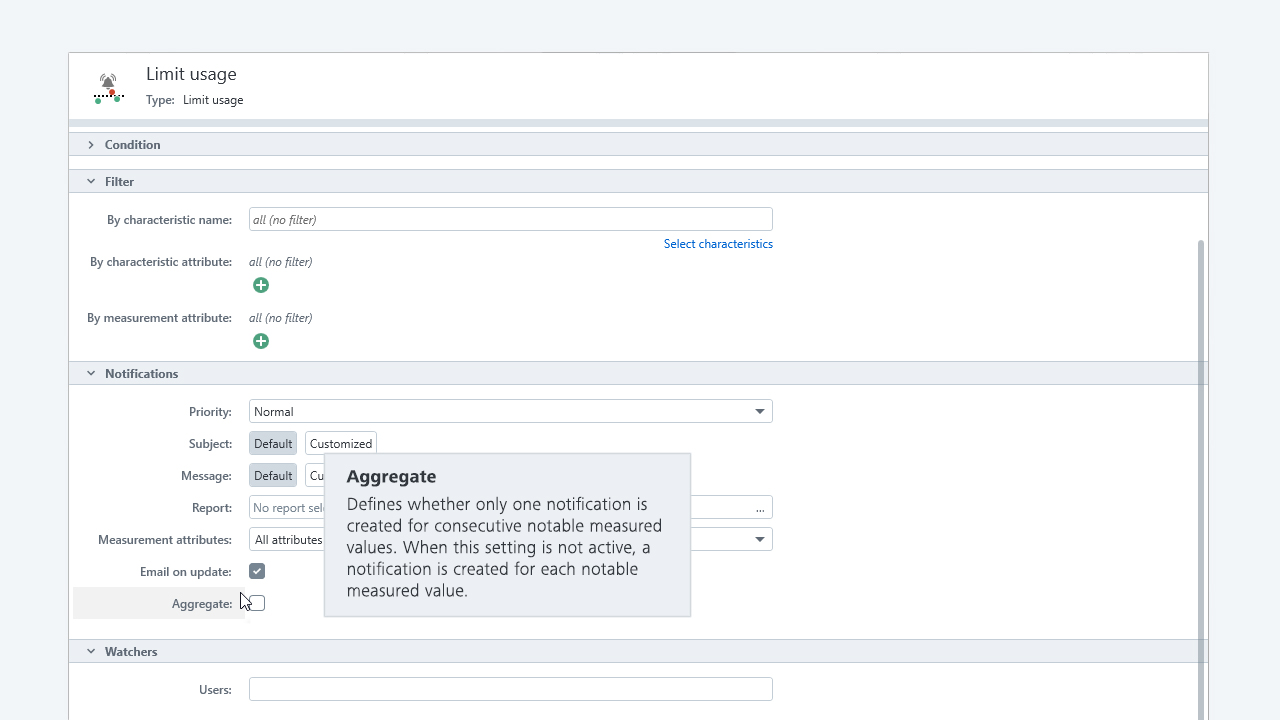Click the Users input field

click(510, 690)
